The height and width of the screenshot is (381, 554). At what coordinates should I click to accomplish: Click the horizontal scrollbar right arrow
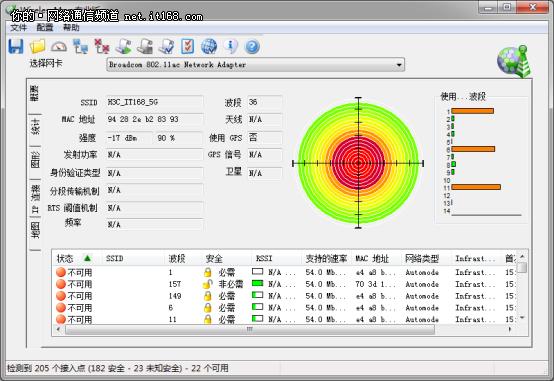(x=510, y=329)
